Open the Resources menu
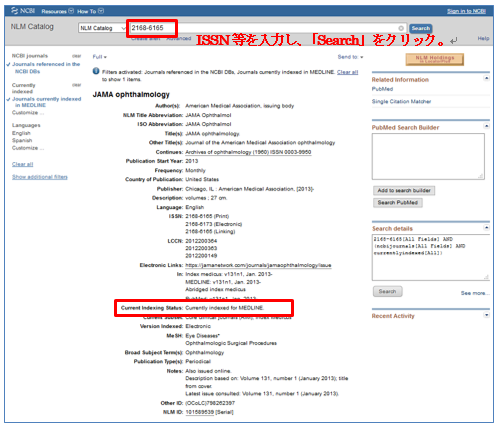The image size is (498, 429). (x=57, y=11)
